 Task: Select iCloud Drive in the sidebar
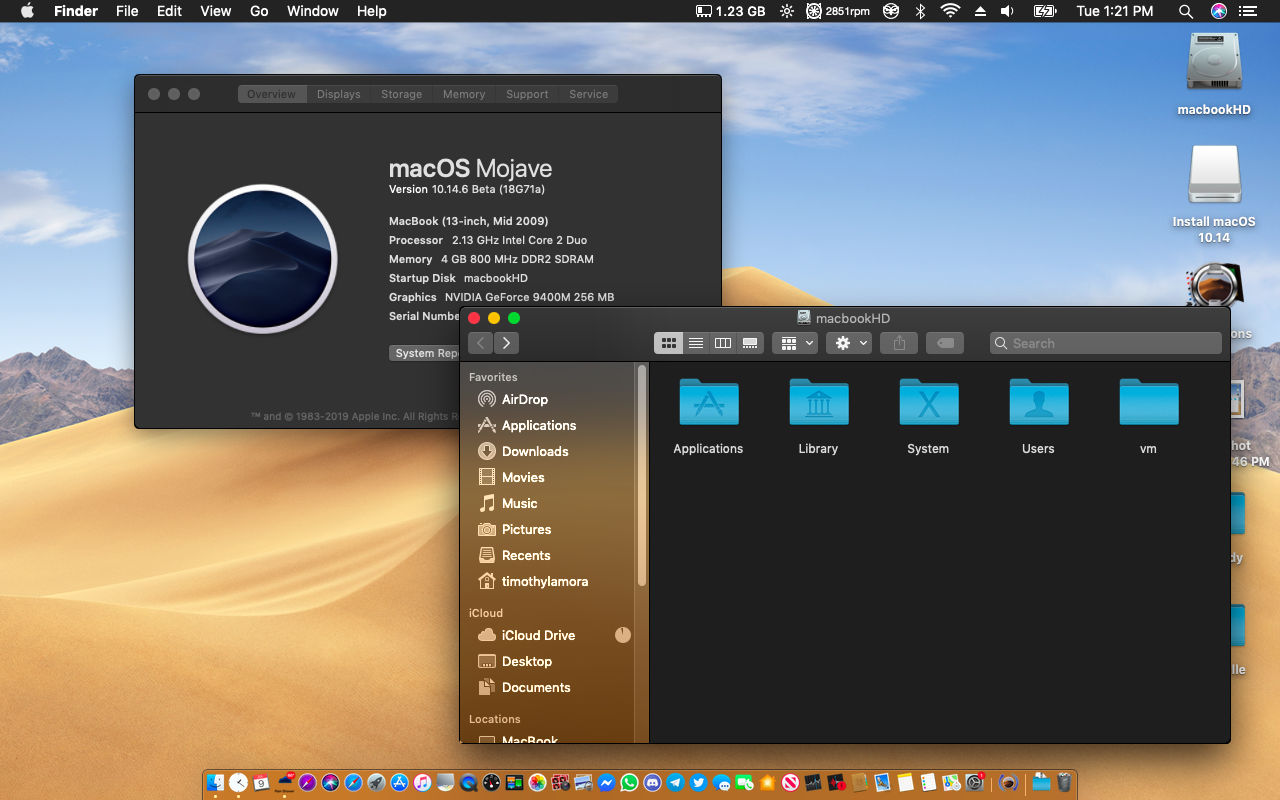pos(538,635)
